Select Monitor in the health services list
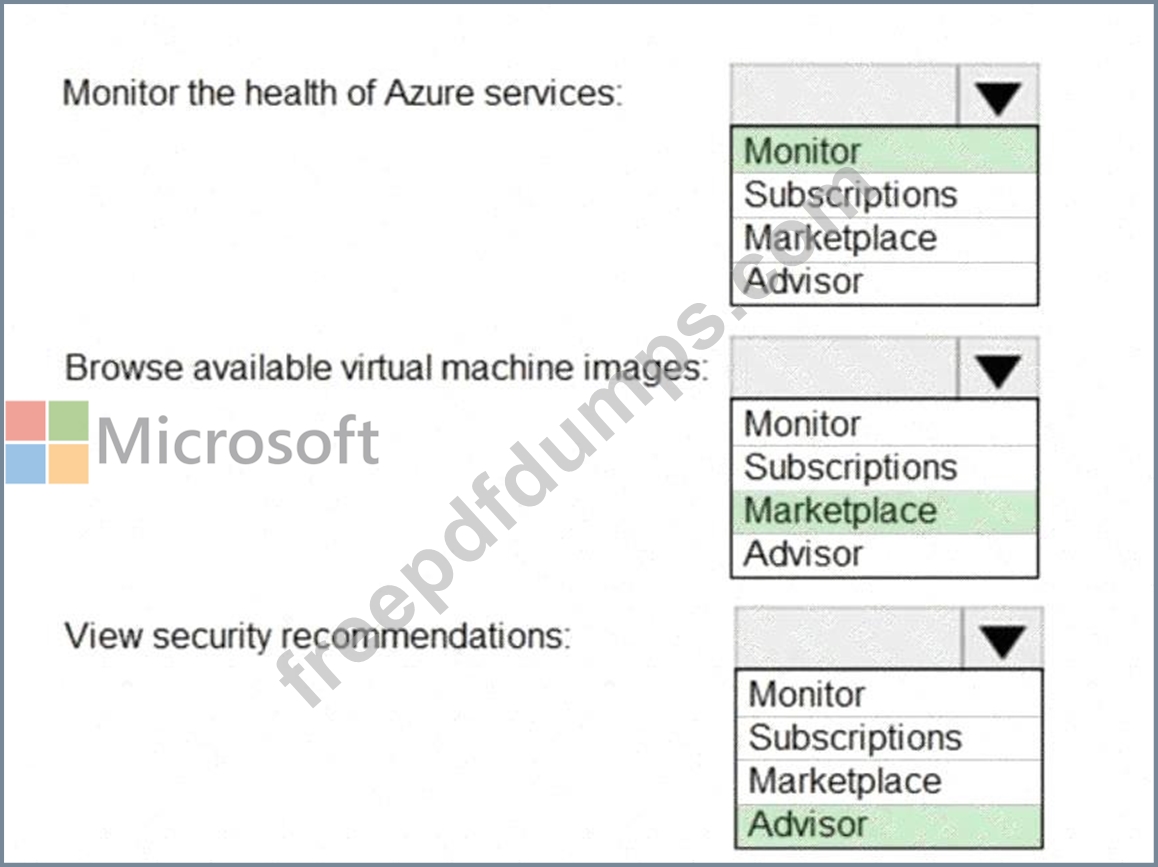Viewport: 1158px width, 867px height. coord(884,151)
